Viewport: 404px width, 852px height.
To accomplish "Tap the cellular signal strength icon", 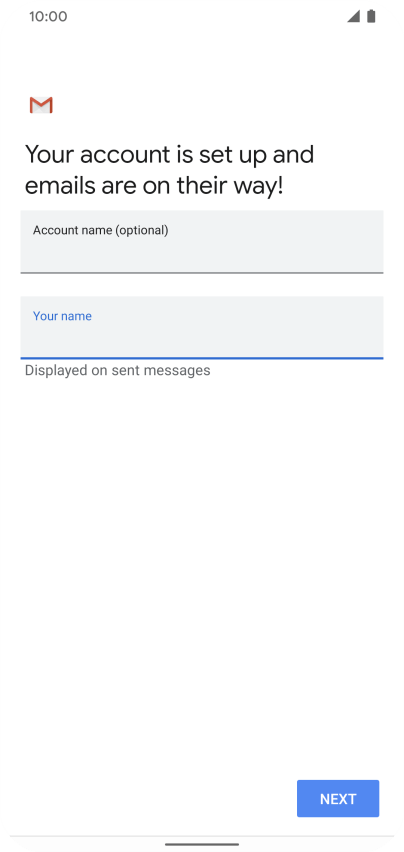I will (x=354, y=16).
